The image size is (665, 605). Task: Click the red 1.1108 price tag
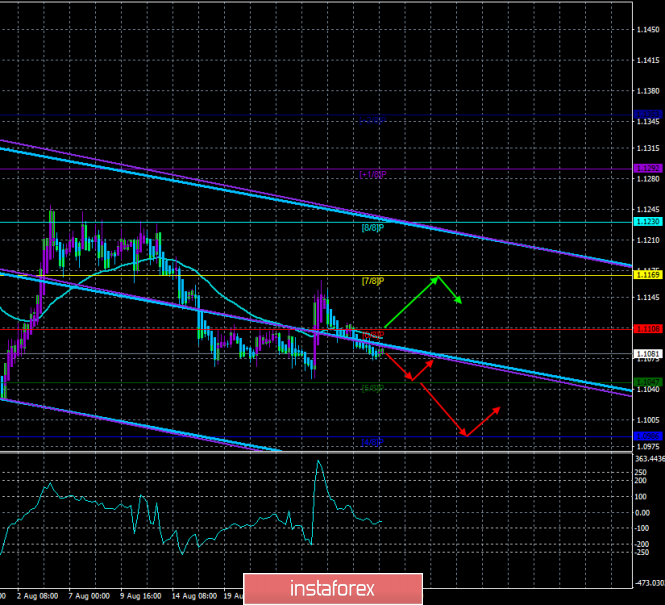pos(649,327)
